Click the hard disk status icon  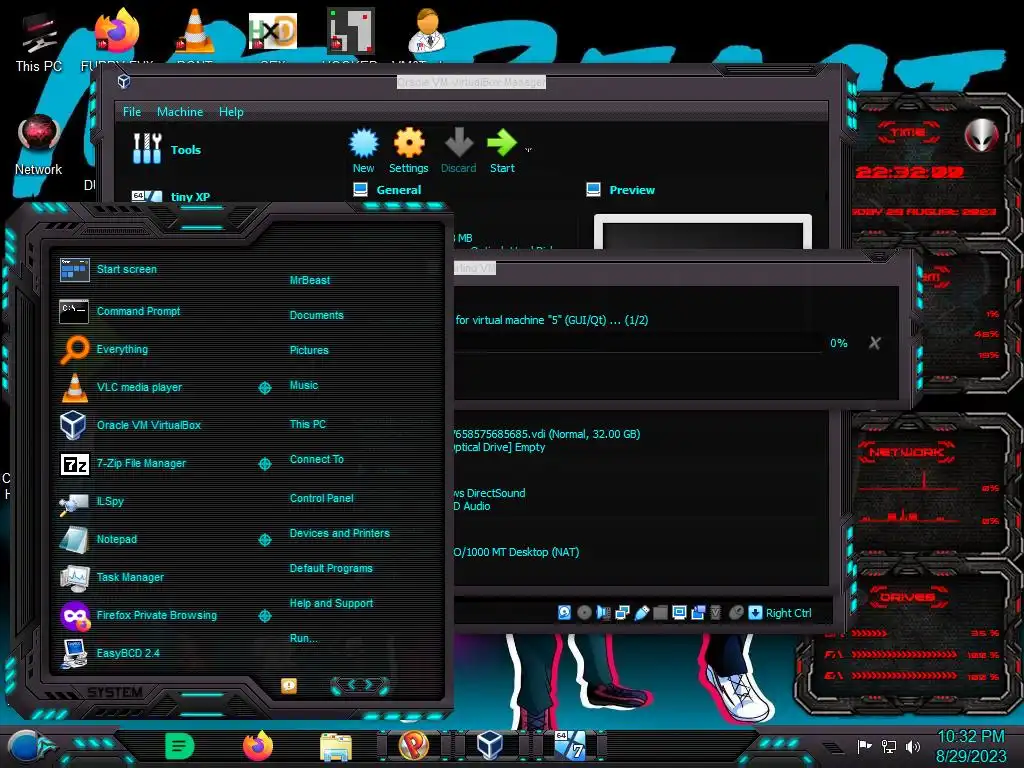pos(564,613)
